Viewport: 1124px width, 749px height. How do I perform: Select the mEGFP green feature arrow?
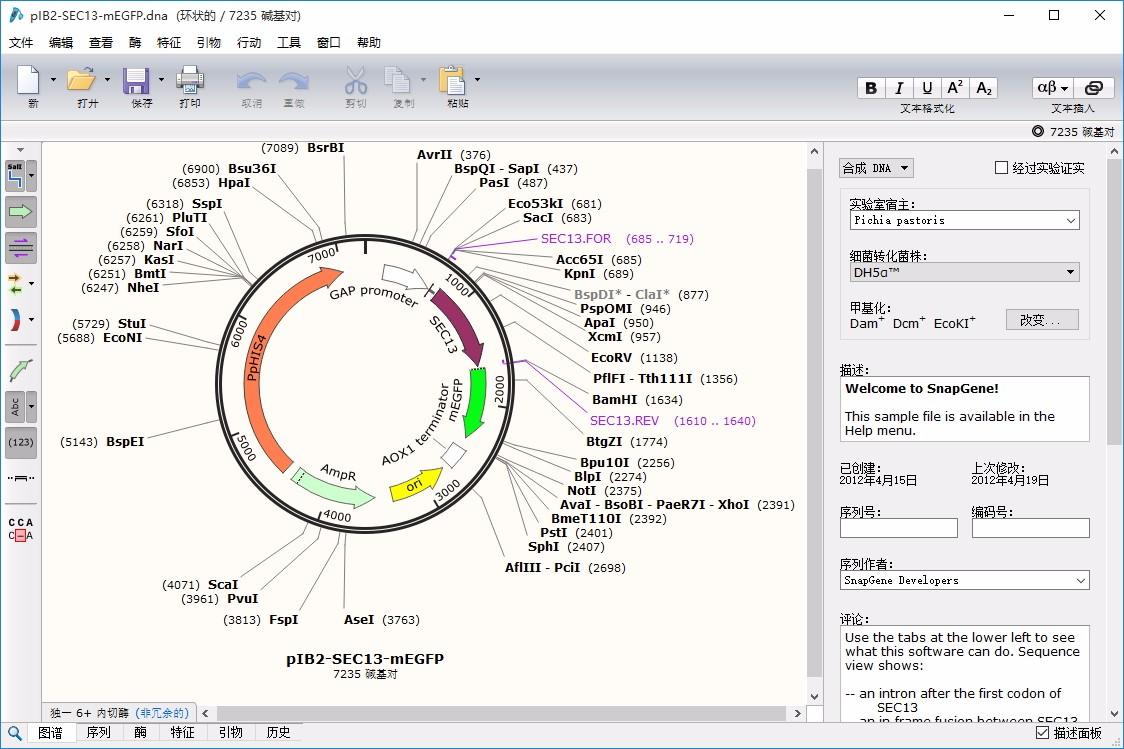(x=475, y=401)
